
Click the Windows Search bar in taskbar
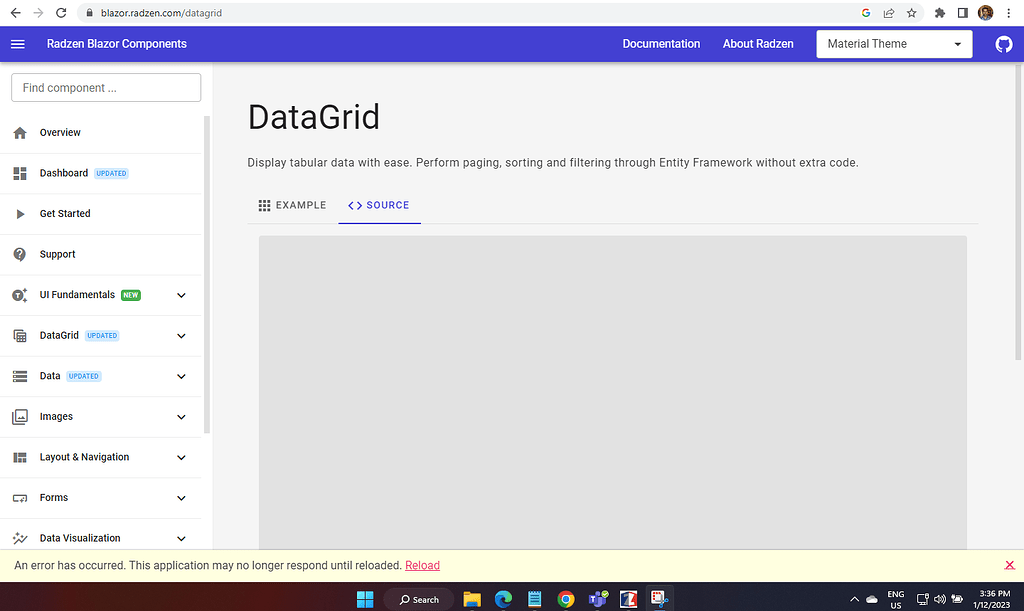click(x=418, y=598)
